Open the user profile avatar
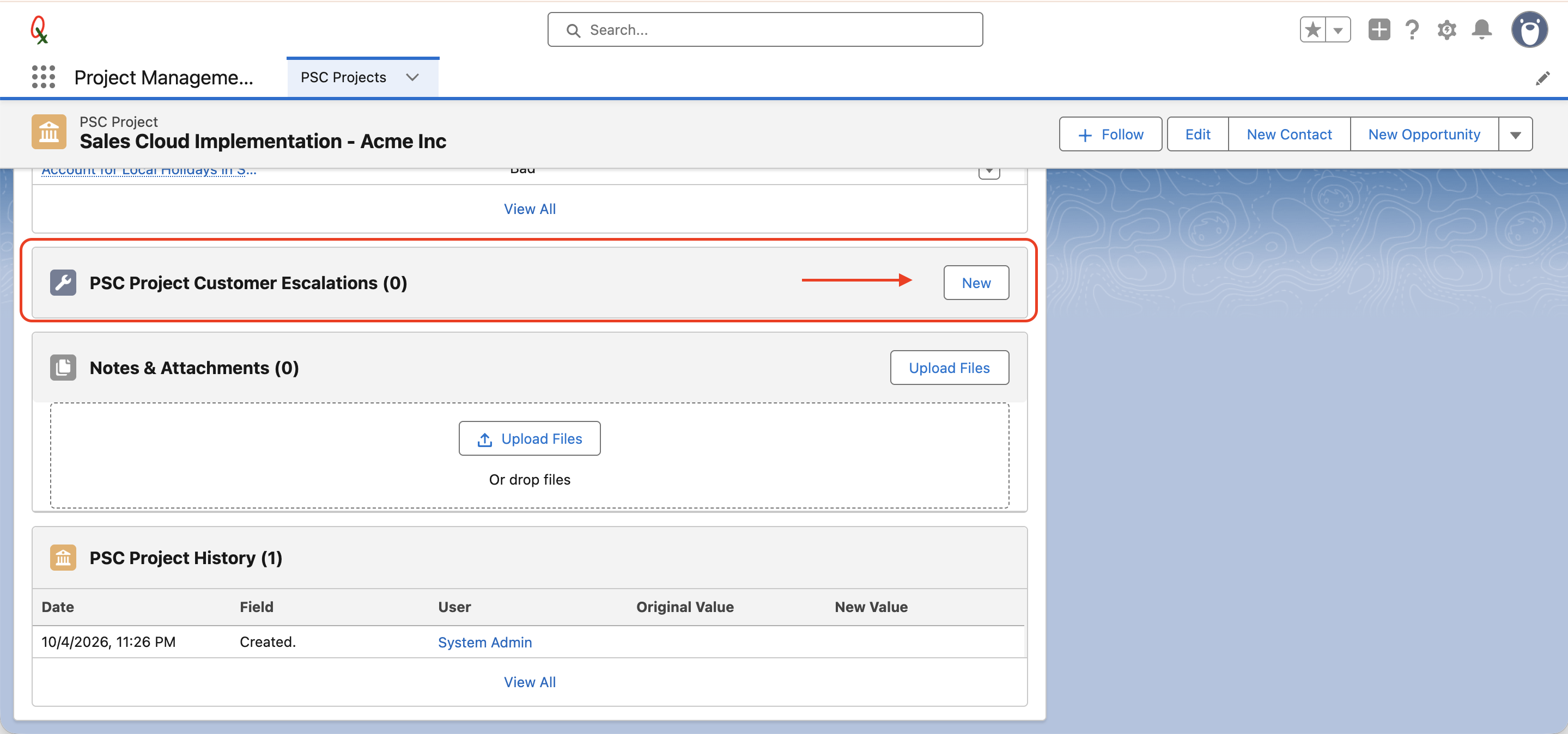The width and height of the screenshot is (1568, 734). click(1529, 29)
